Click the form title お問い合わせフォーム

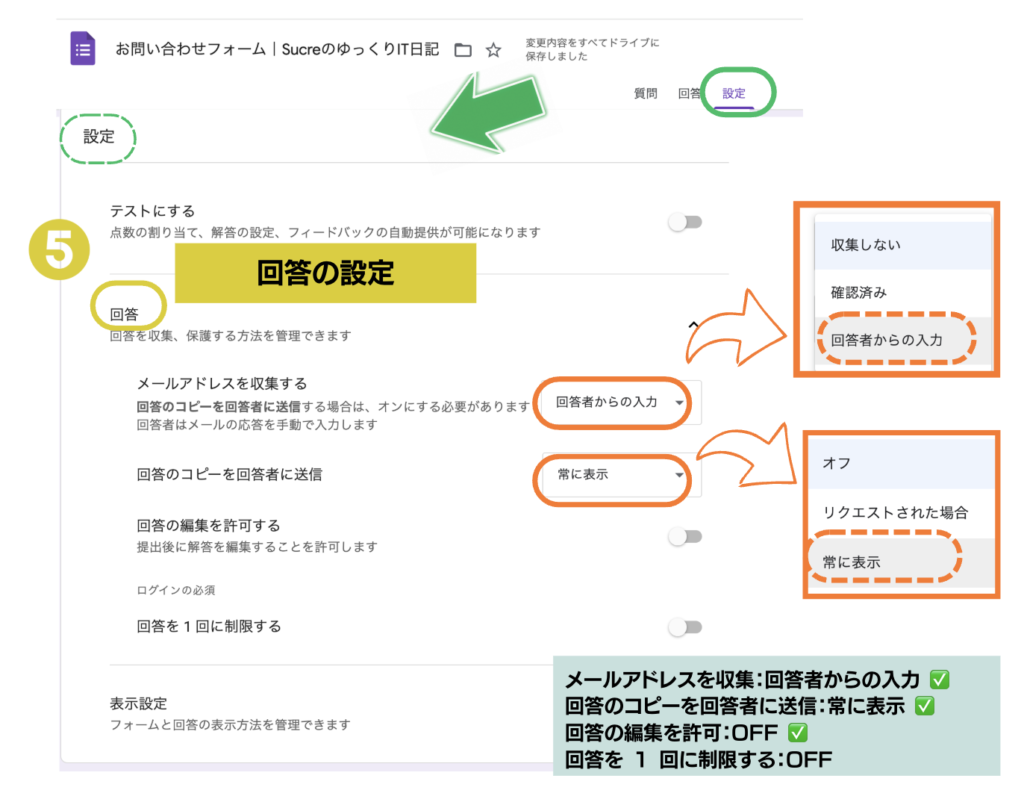coord(277,49)
